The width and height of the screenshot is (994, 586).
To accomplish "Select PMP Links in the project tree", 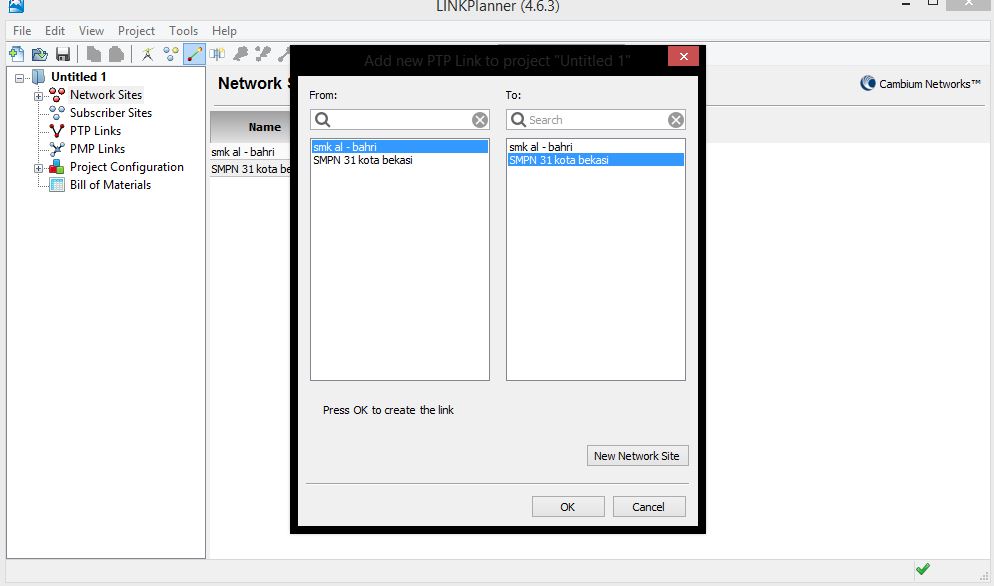I will coord(97,149).
